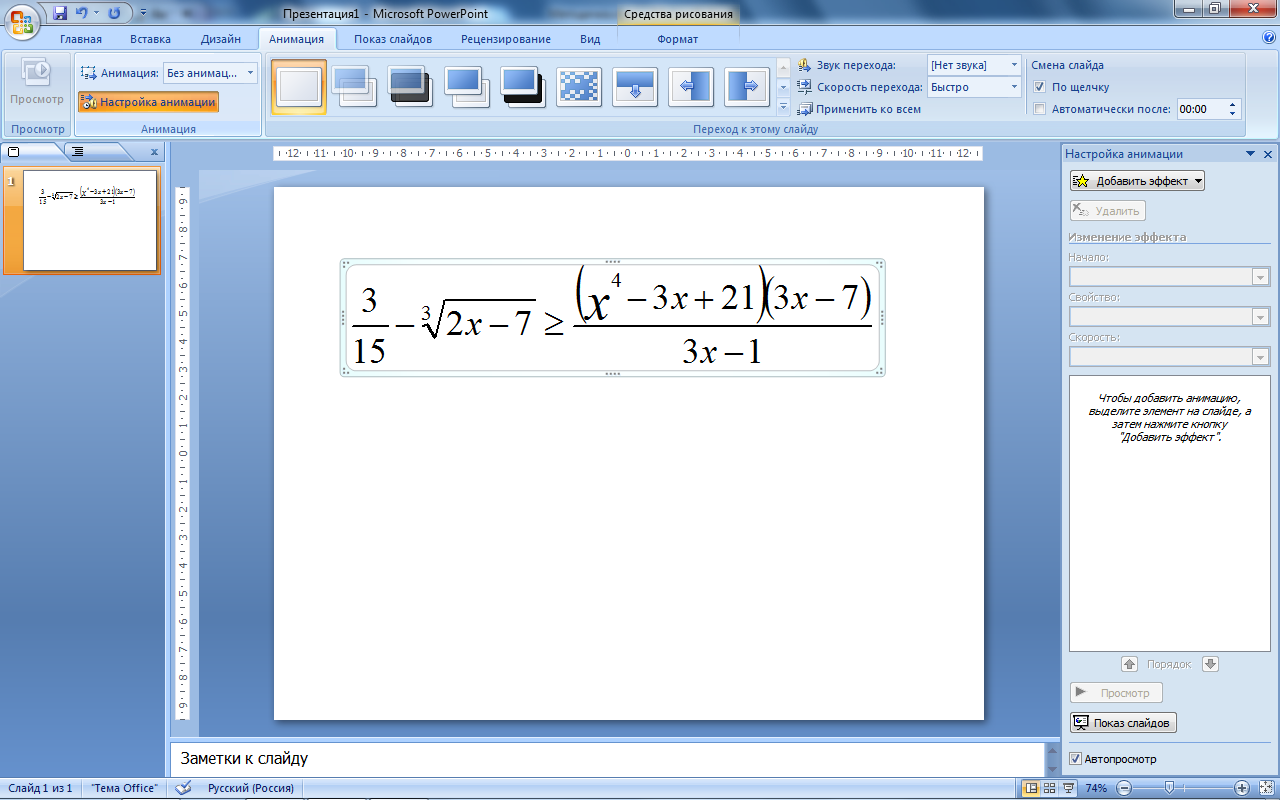Open undo history dropdown arrow

coord(96,13)
